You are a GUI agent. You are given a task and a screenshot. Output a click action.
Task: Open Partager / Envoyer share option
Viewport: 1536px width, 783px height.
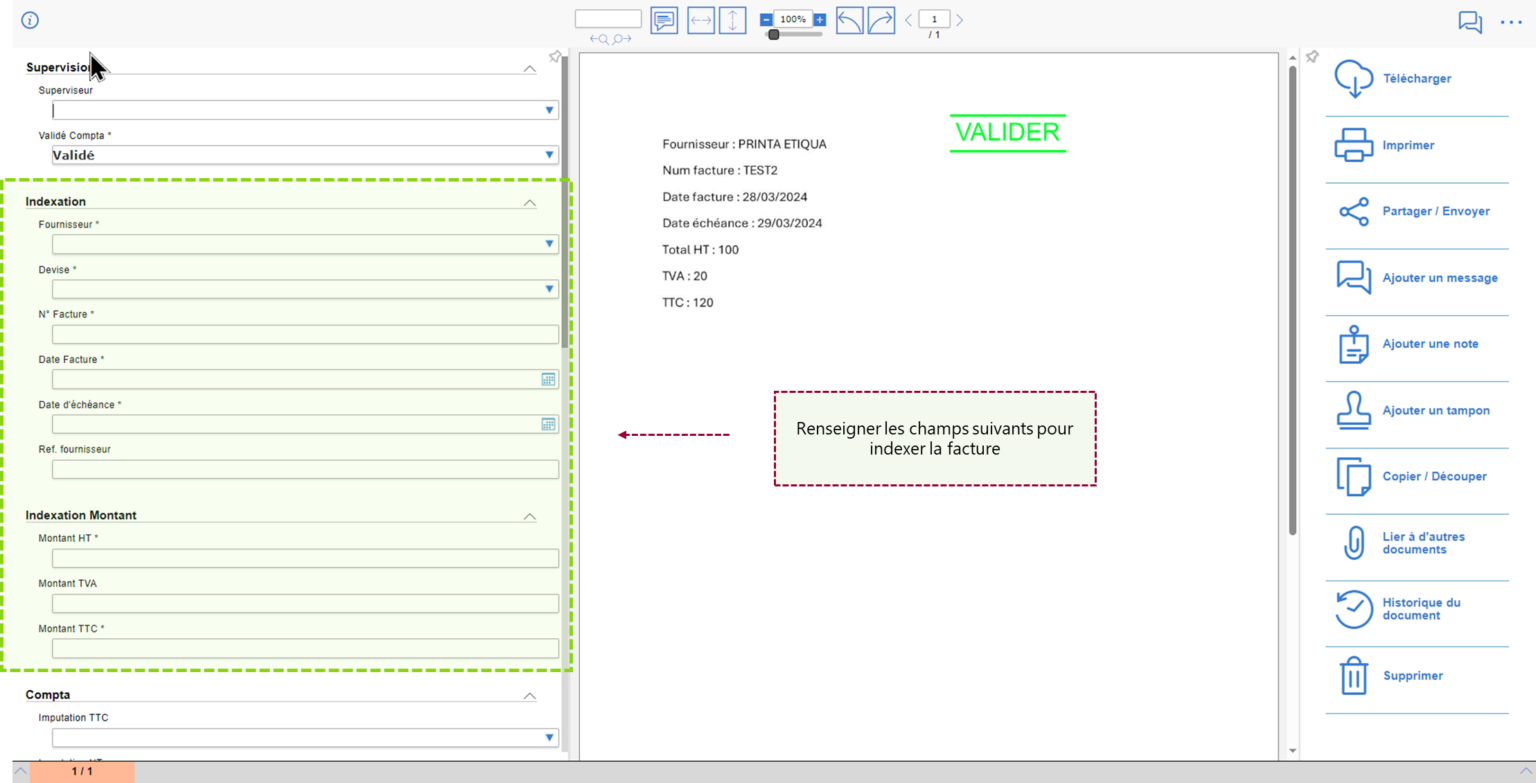(x=1435, y=212)
